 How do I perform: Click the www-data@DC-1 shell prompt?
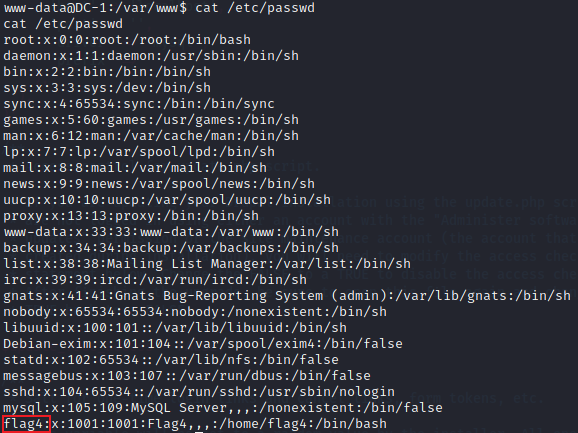tap(95, 8)
